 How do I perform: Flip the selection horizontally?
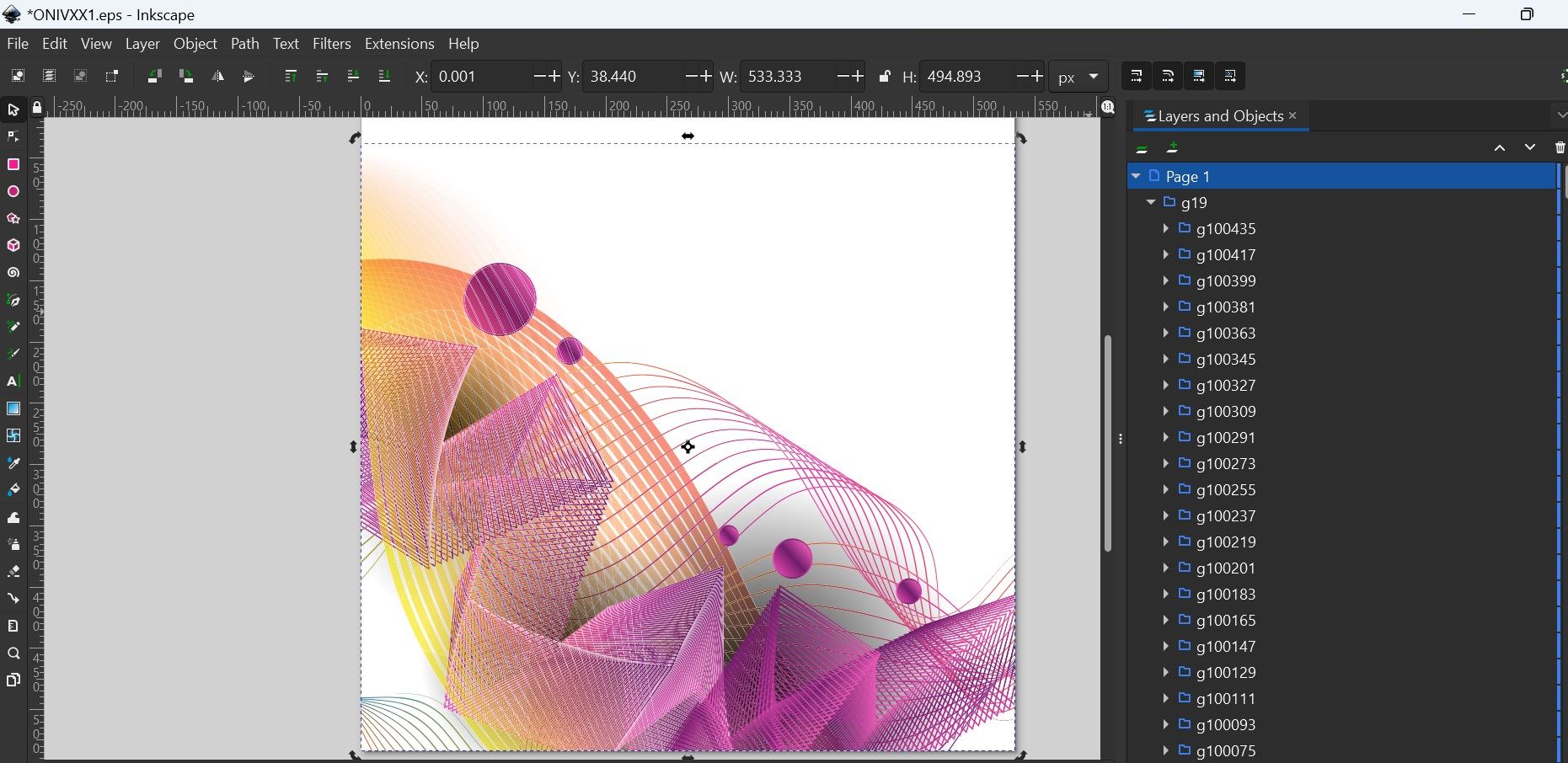coord(218,76)
